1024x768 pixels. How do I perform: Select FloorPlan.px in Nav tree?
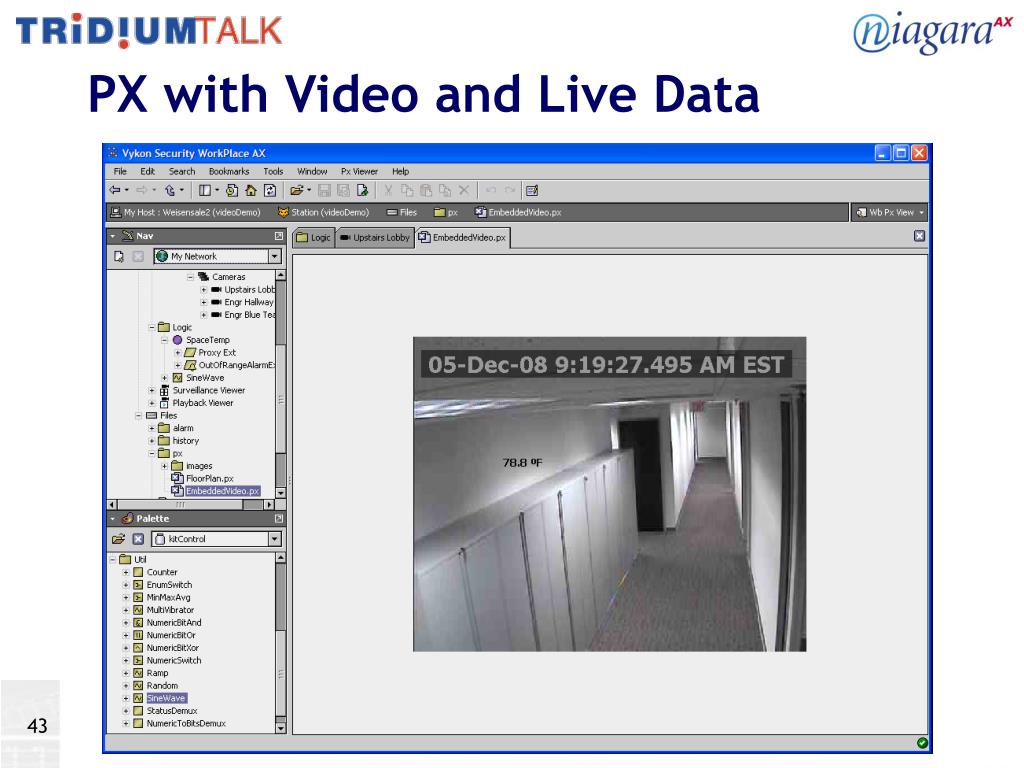click(x=202, y=479)
